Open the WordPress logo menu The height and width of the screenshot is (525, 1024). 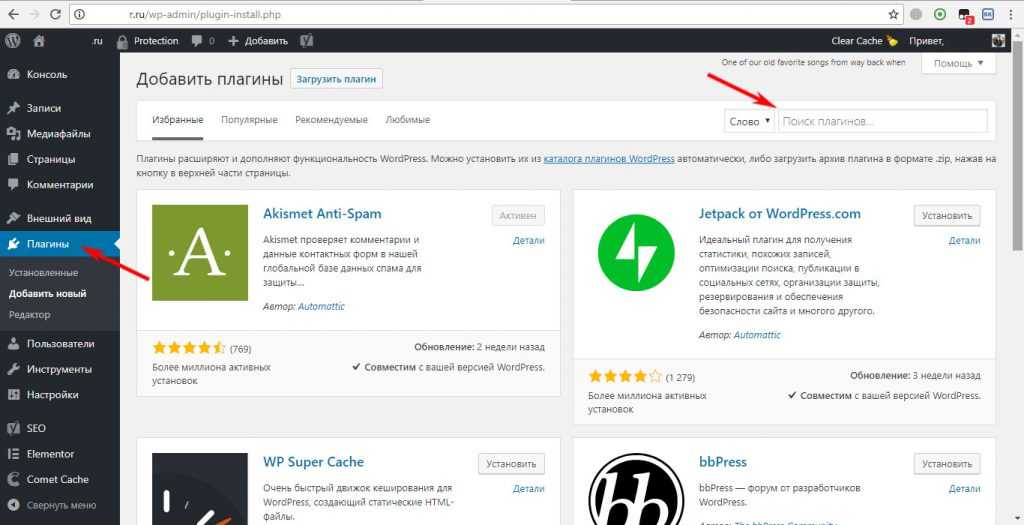pos(12,40)
